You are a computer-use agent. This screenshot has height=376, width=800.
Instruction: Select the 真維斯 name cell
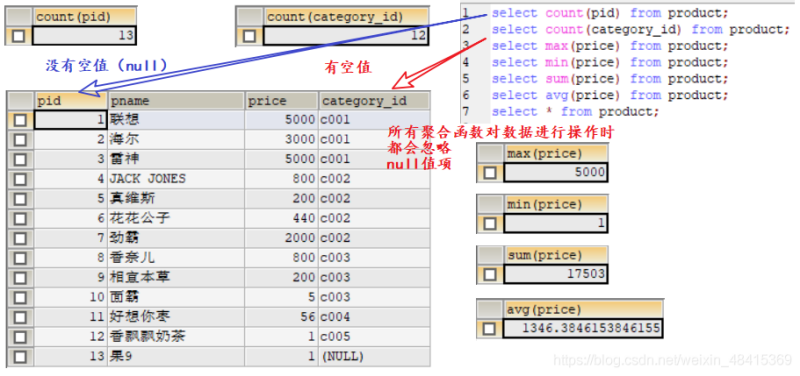pos(176,199)
